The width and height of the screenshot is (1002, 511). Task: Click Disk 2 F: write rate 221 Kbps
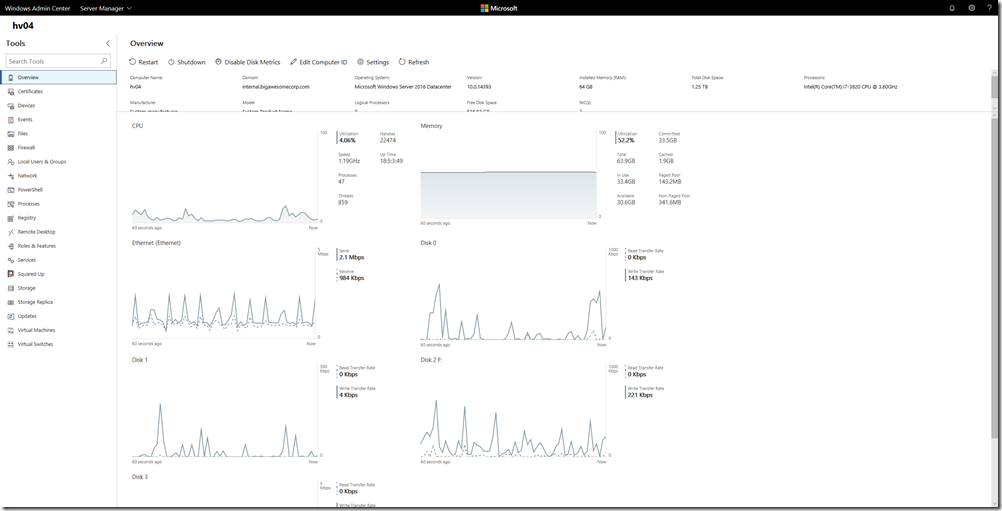point(640,395)
